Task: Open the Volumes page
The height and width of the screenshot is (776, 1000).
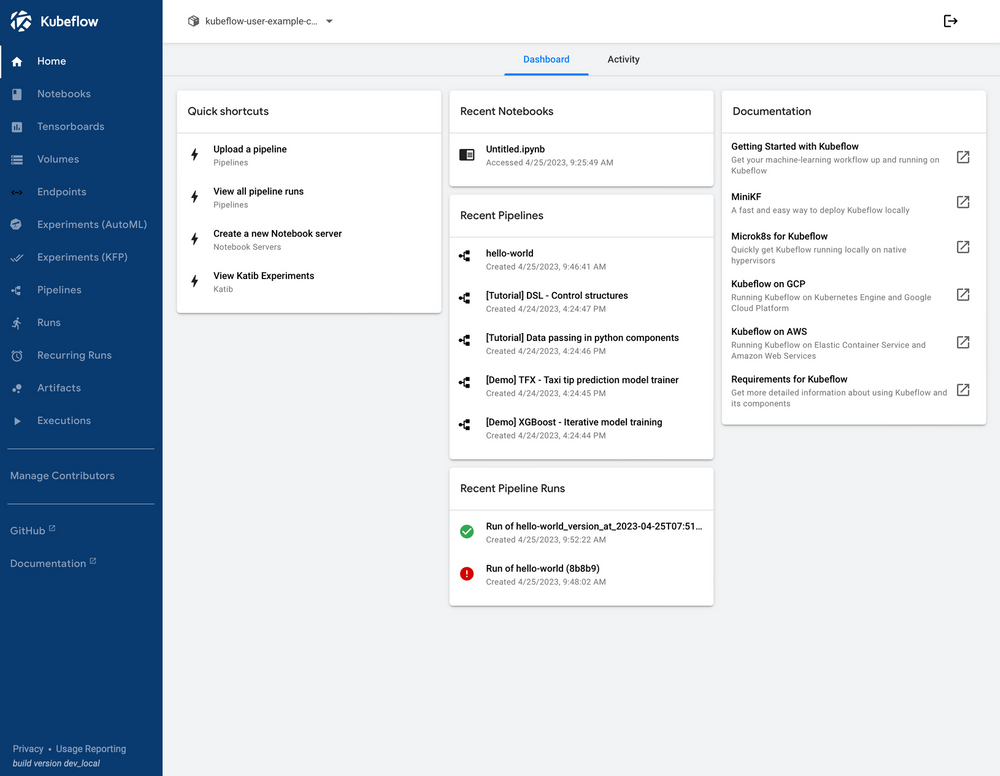Action: (56, 159)
